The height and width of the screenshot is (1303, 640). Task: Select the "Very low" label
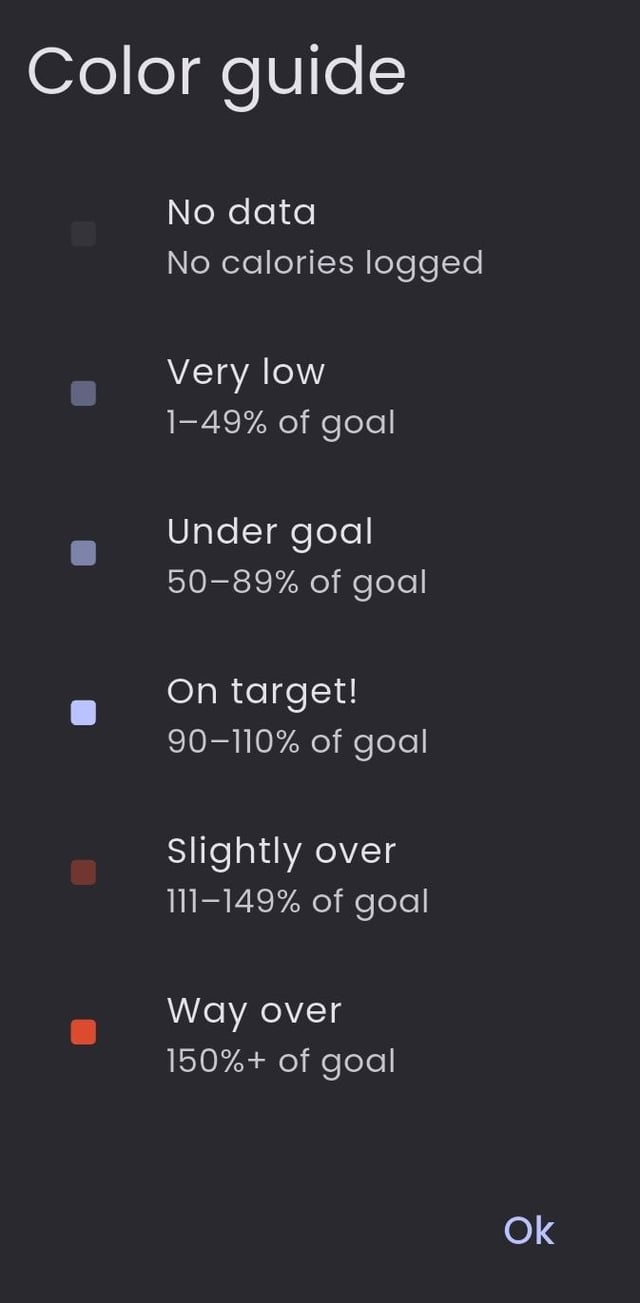(246, 372)
